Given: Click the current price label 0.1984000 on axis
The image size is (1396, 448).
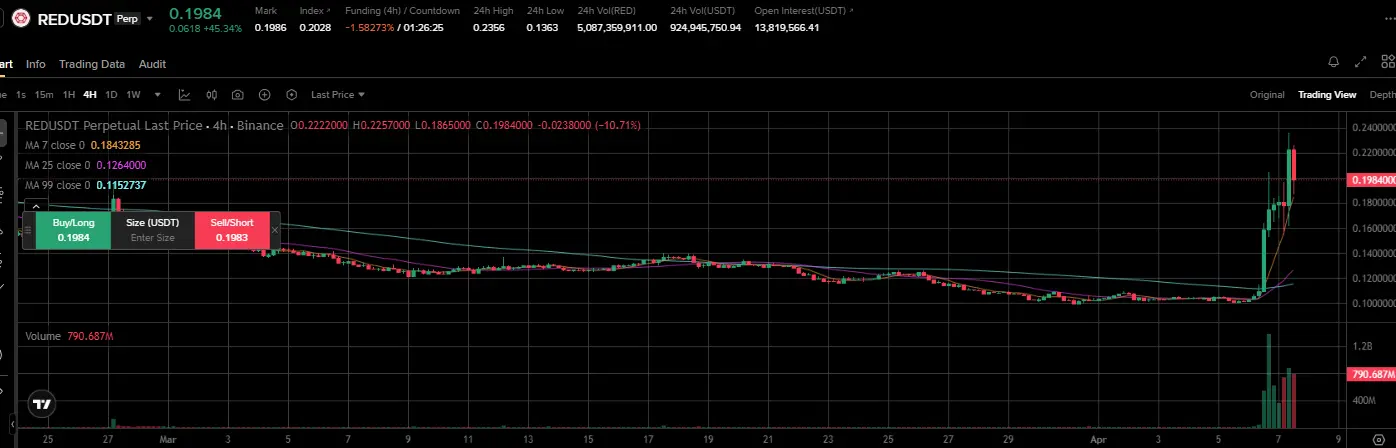Looking at the screenshot, I should [x=1372, y=180].
